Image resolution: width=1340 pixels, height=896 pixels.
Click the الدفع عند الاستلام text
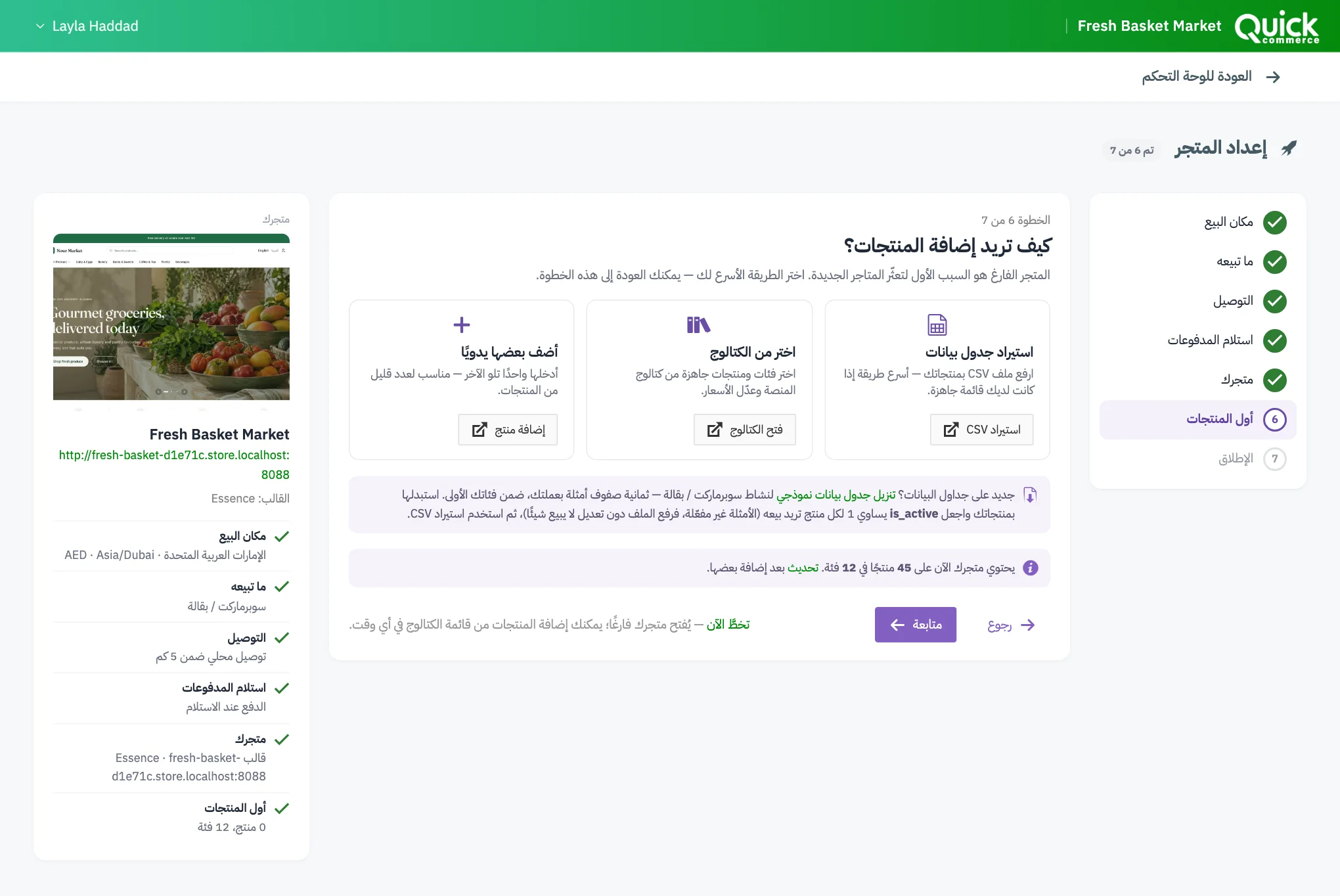(226, 707)
